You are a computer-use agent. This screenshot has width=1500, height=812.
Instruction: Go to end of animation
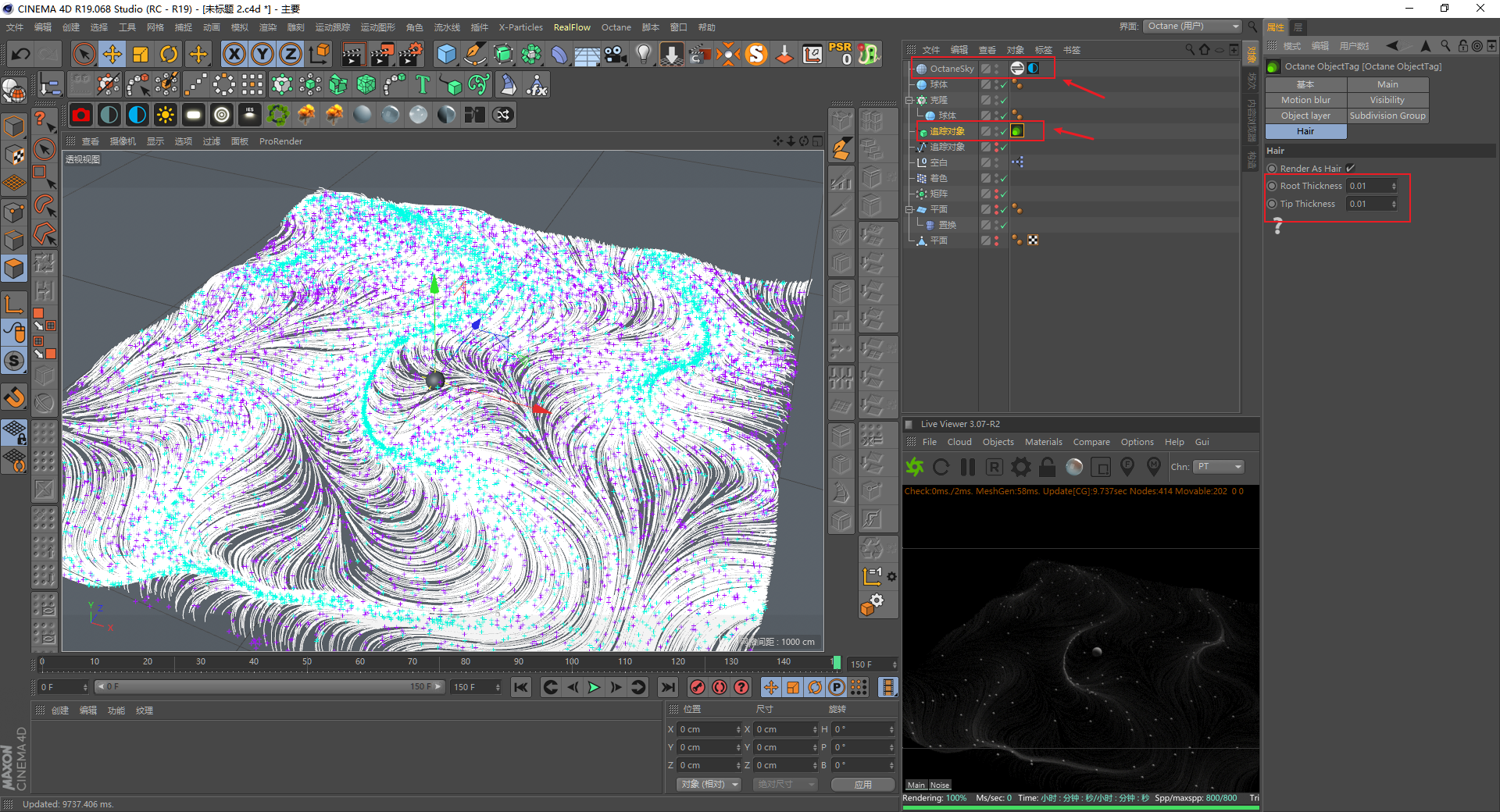click(667, 687)
